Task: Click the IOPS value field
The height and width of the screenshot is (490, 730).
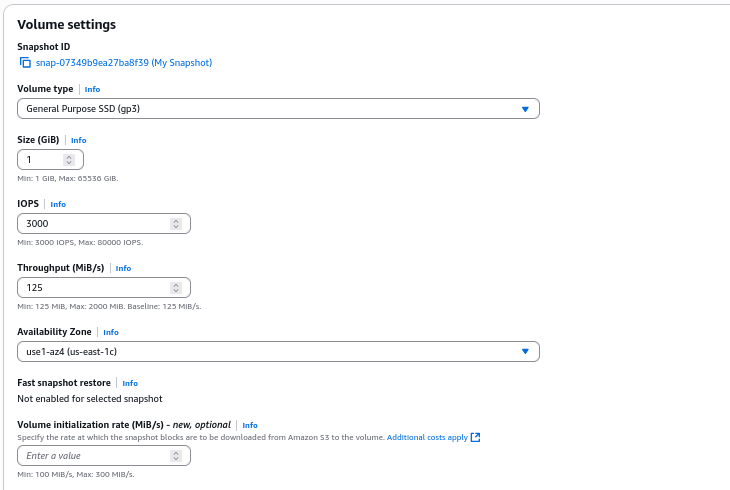Action: point(95,224)
